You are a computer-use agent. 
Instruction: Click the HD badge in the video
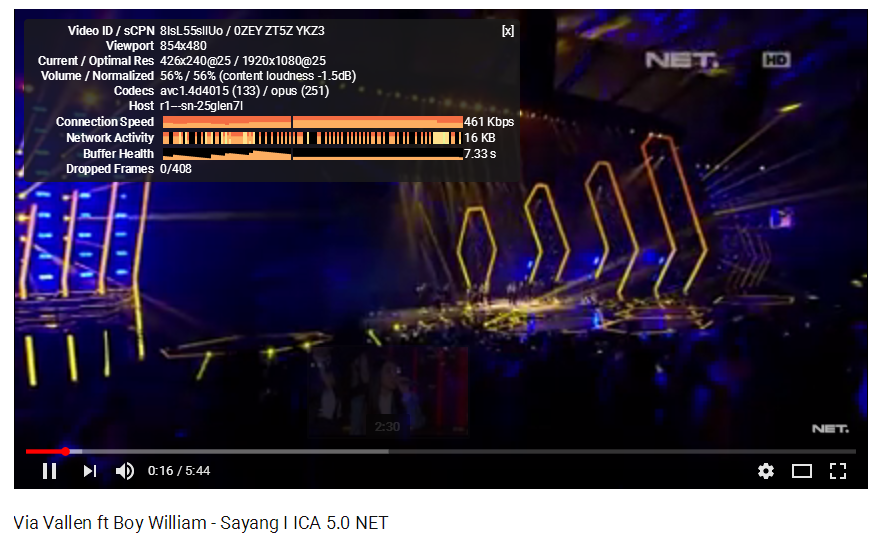776,60
